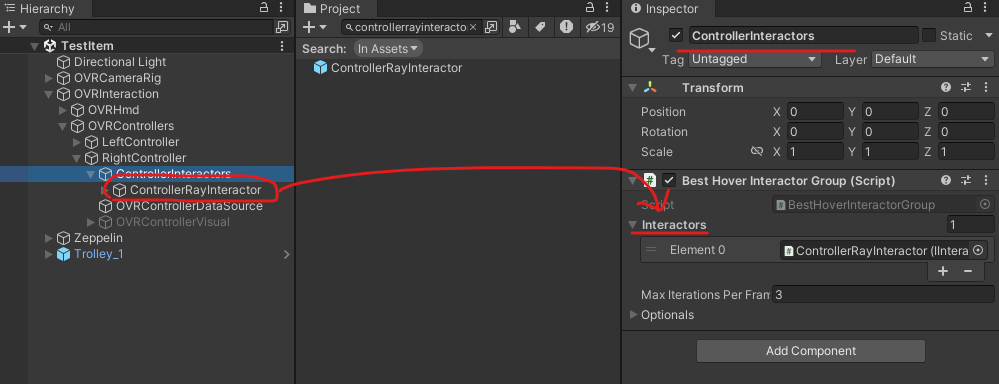Open the Layer dropdown showing Default
This screenshot has height=384, width=999.
tap(932, 59)
